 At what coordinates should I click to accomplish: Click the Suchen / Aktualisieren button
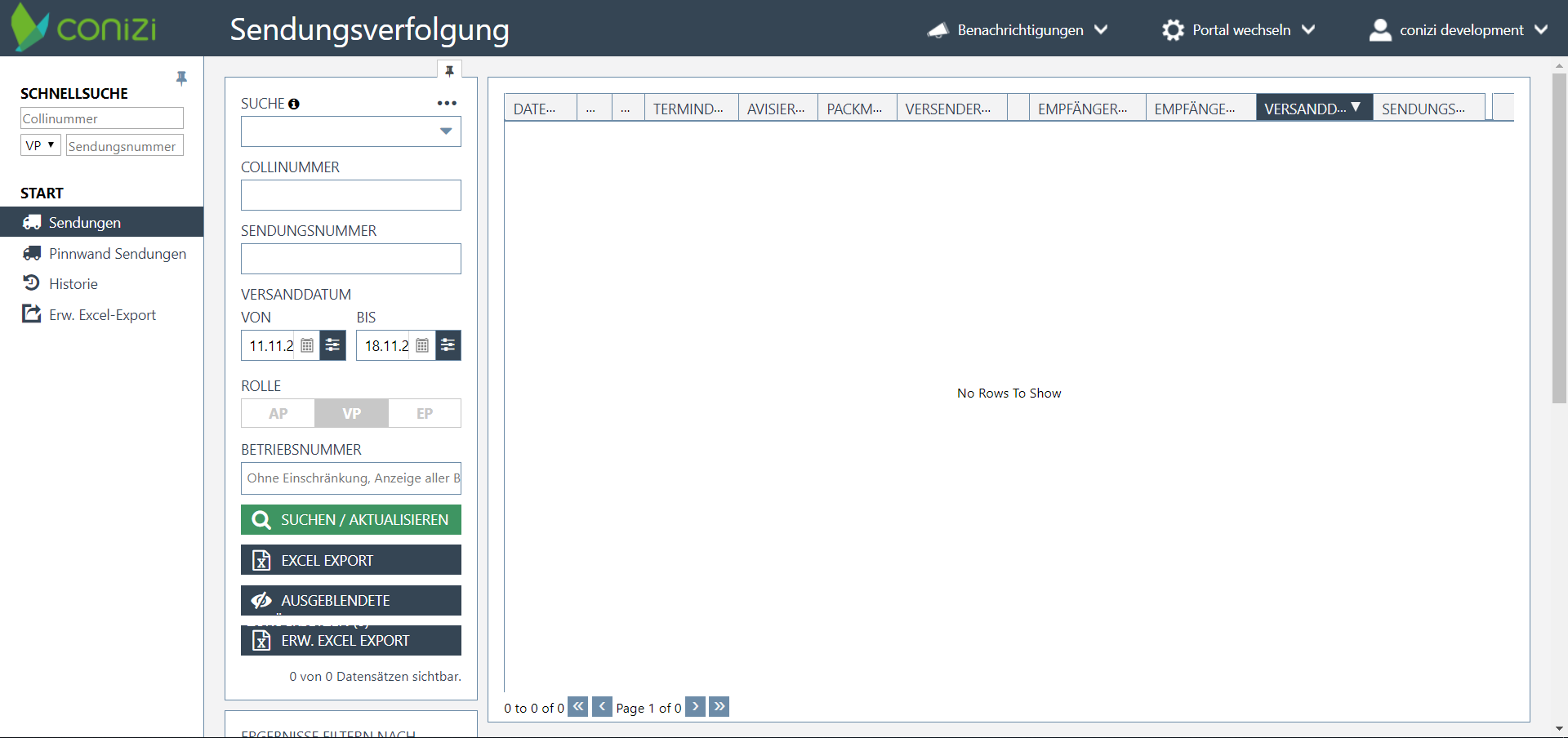tap(351, 519)
